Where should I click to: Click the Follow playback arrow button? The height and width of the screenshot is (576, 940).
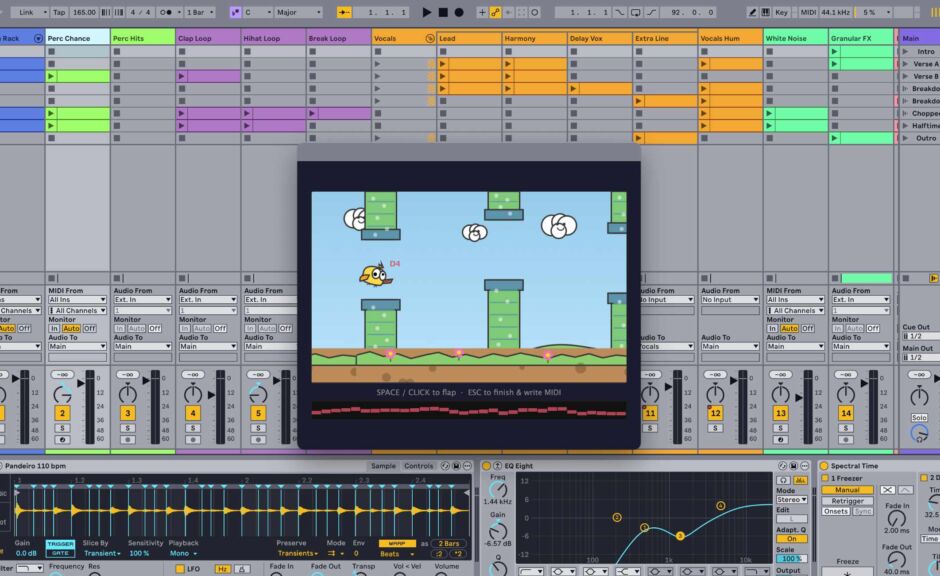pos(344,12)
